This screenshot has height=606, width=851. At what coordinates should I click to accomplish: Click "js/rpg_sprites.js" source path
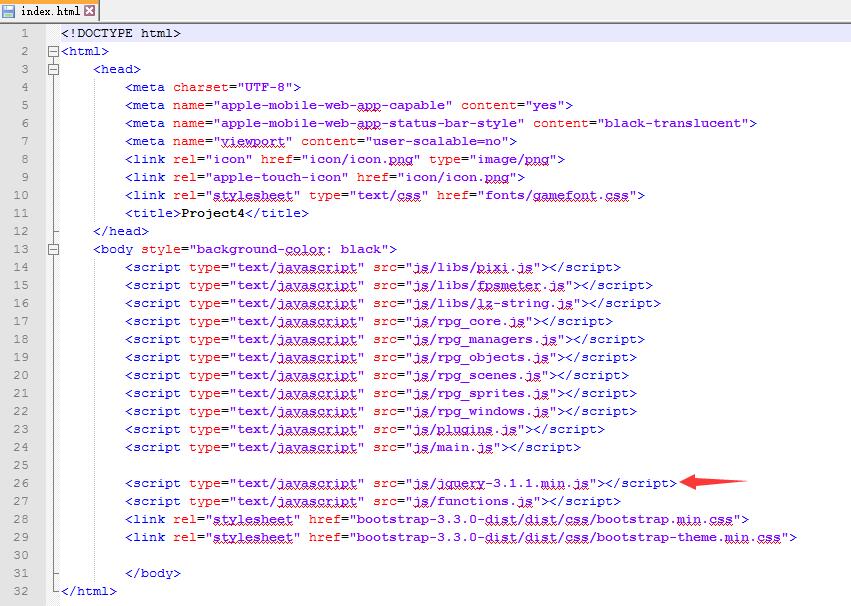click(481, 393)
